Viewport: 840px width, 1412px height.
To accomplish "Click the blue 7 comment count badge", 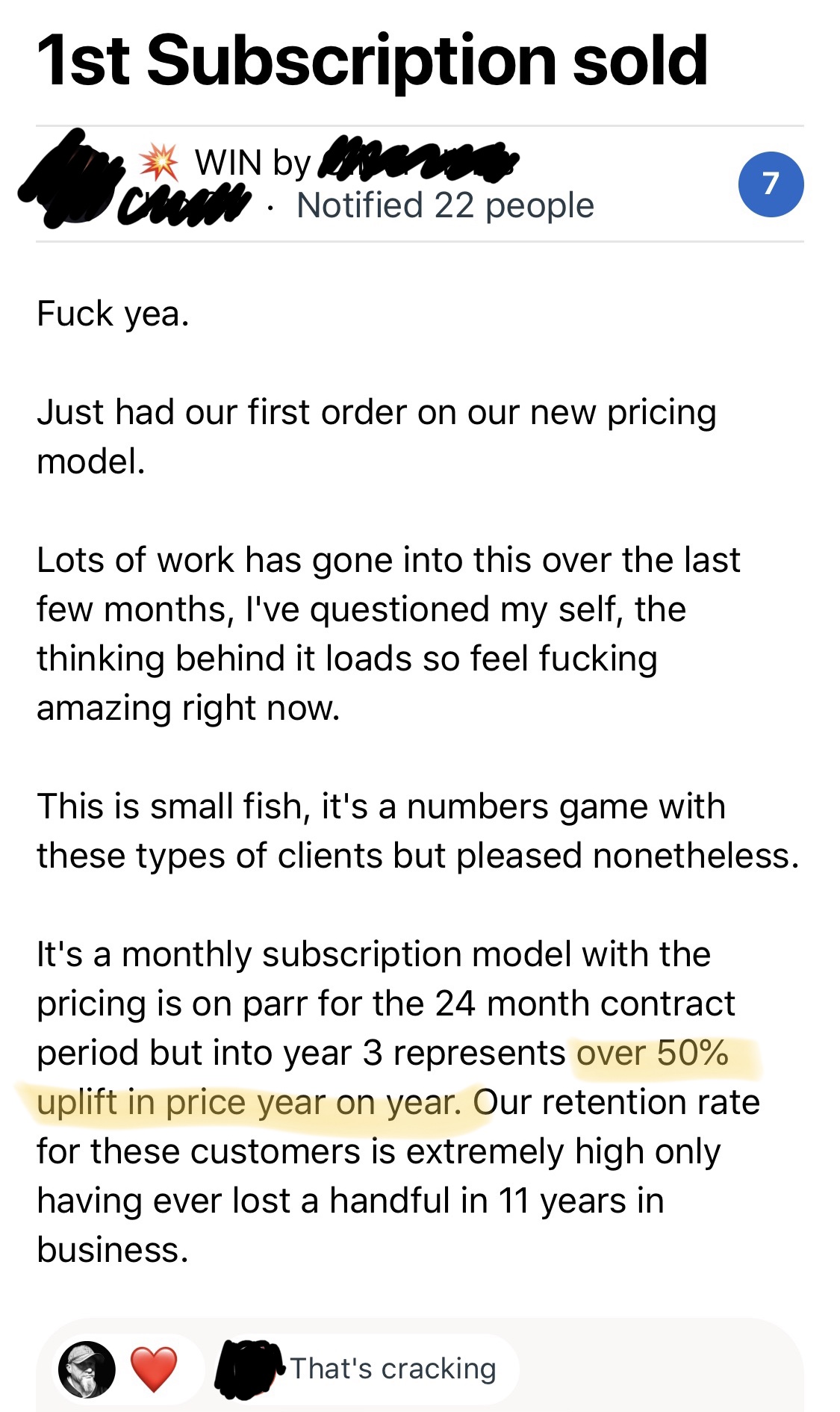I will [x=771, y=184].
